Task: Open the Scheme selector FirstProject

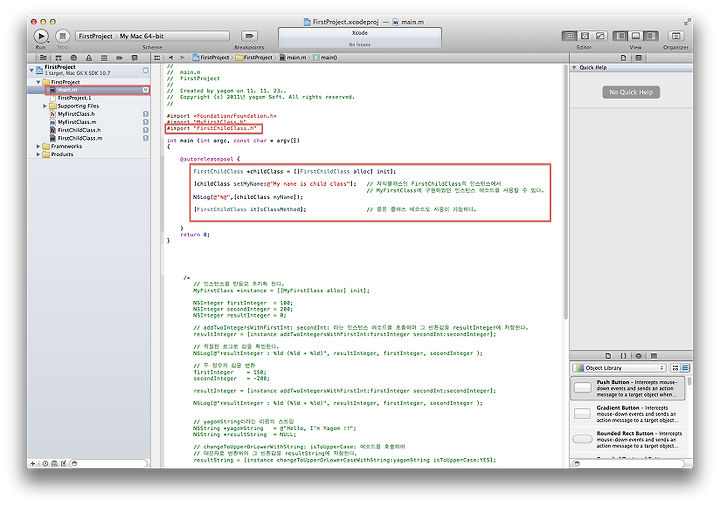Action: coord(96,36)
